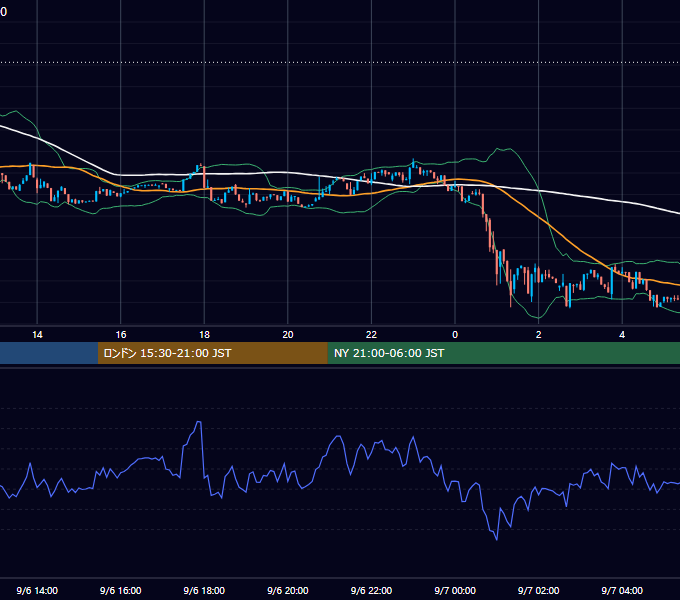This screenshot has height=600, width=680.
Task: Click the '14' hour label on price chart
Action: 37,335
